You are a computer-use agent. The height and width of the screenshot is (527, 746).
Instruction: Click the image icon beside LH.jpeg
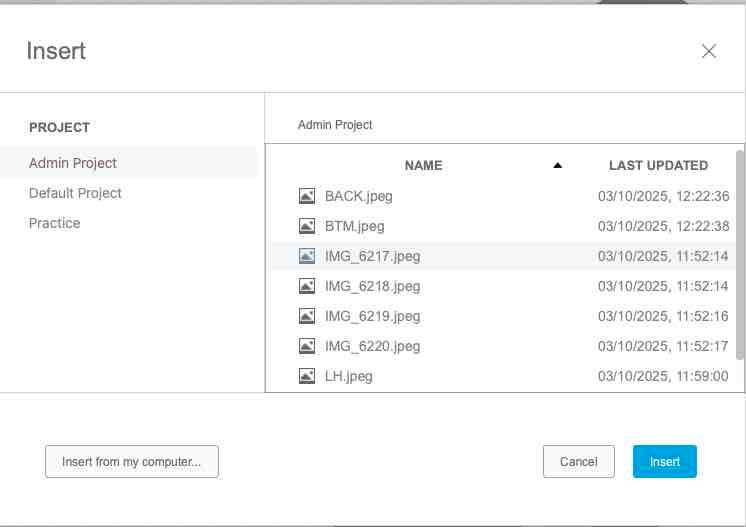tap(307, 376)
